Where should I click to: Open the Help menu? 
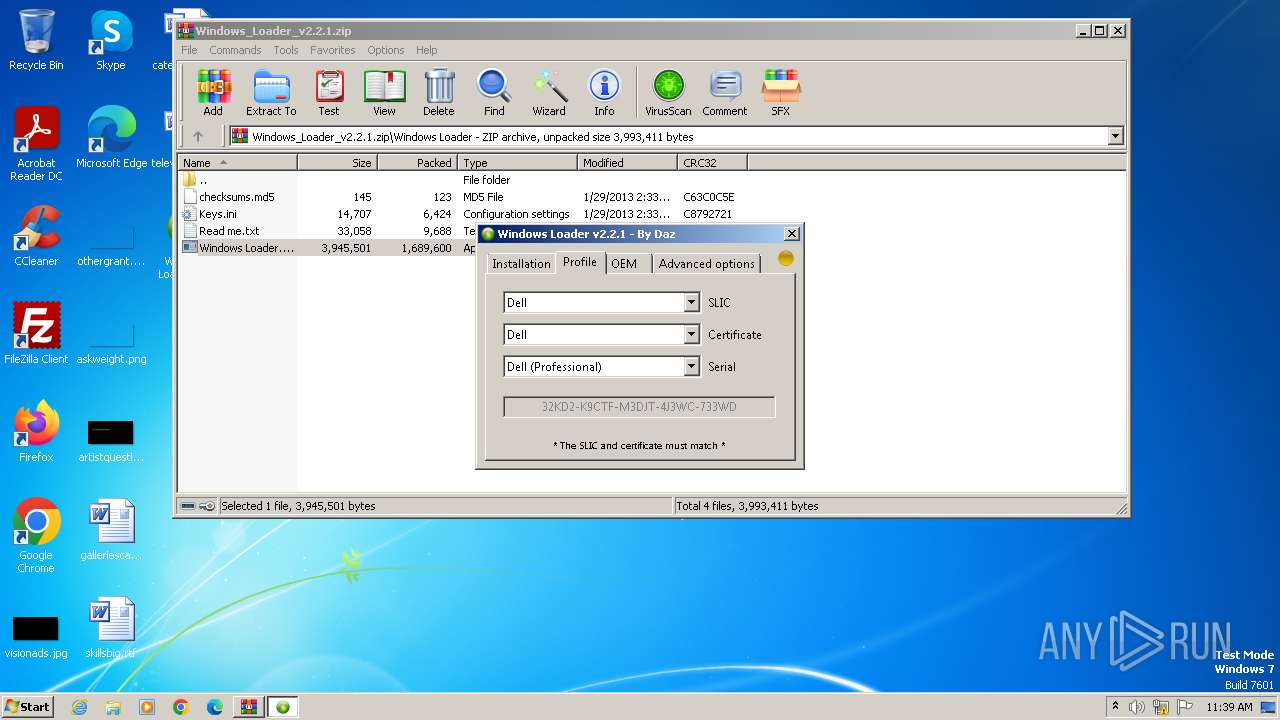click(427, 50)
